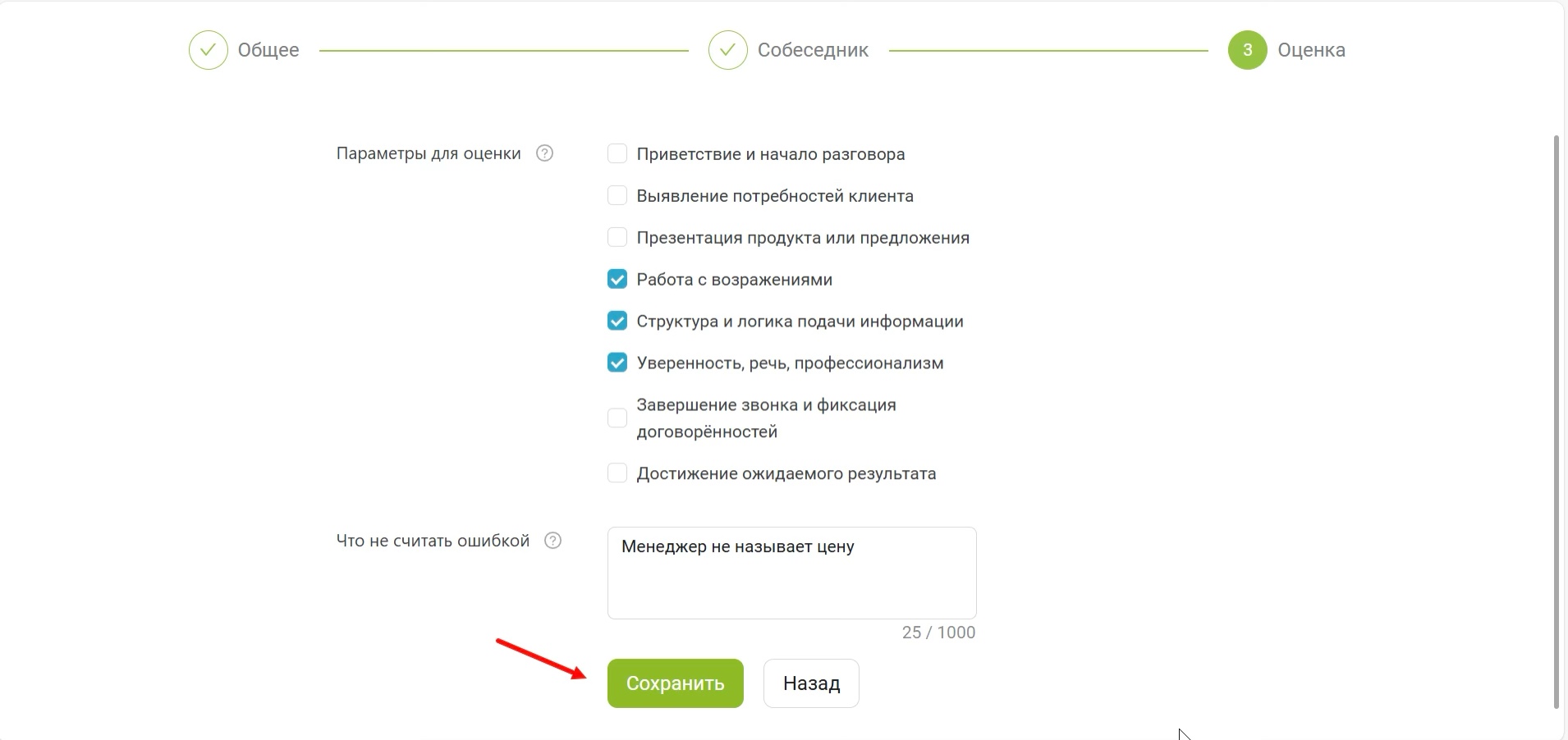Click the checkmark icon of the Собеседник step
This screenshot has width=1568, height=740.
coord(727,50)
